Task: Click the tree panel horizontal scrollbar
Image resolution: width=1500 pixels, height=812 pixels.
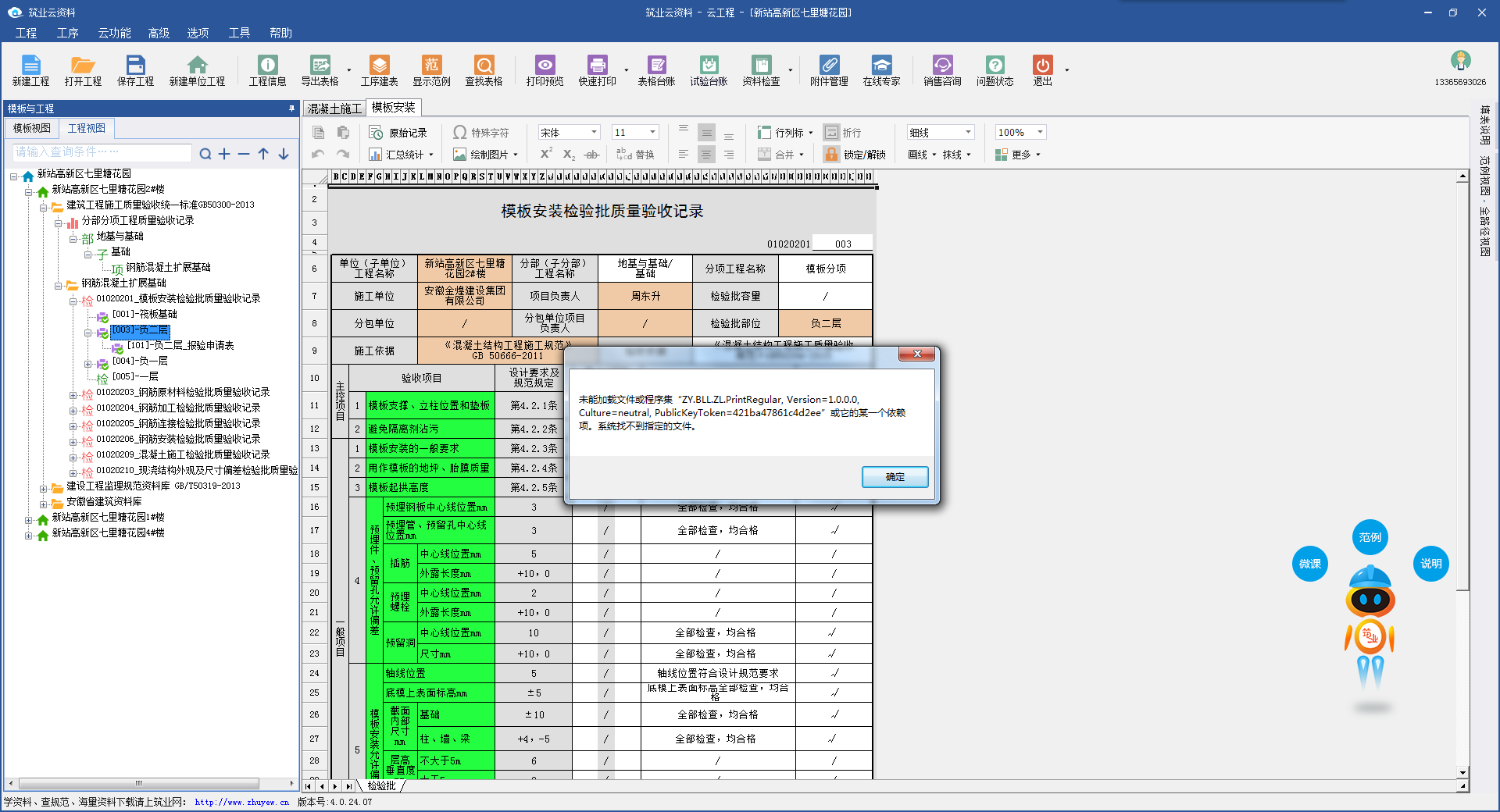Action: tap(139, 783)
